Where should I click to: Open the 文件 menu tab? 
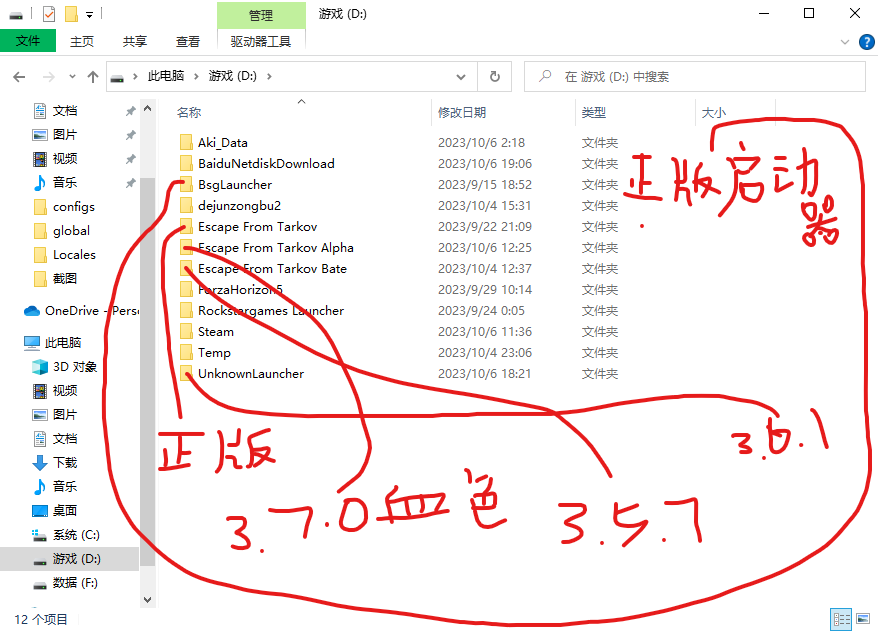tap(28, 40)
